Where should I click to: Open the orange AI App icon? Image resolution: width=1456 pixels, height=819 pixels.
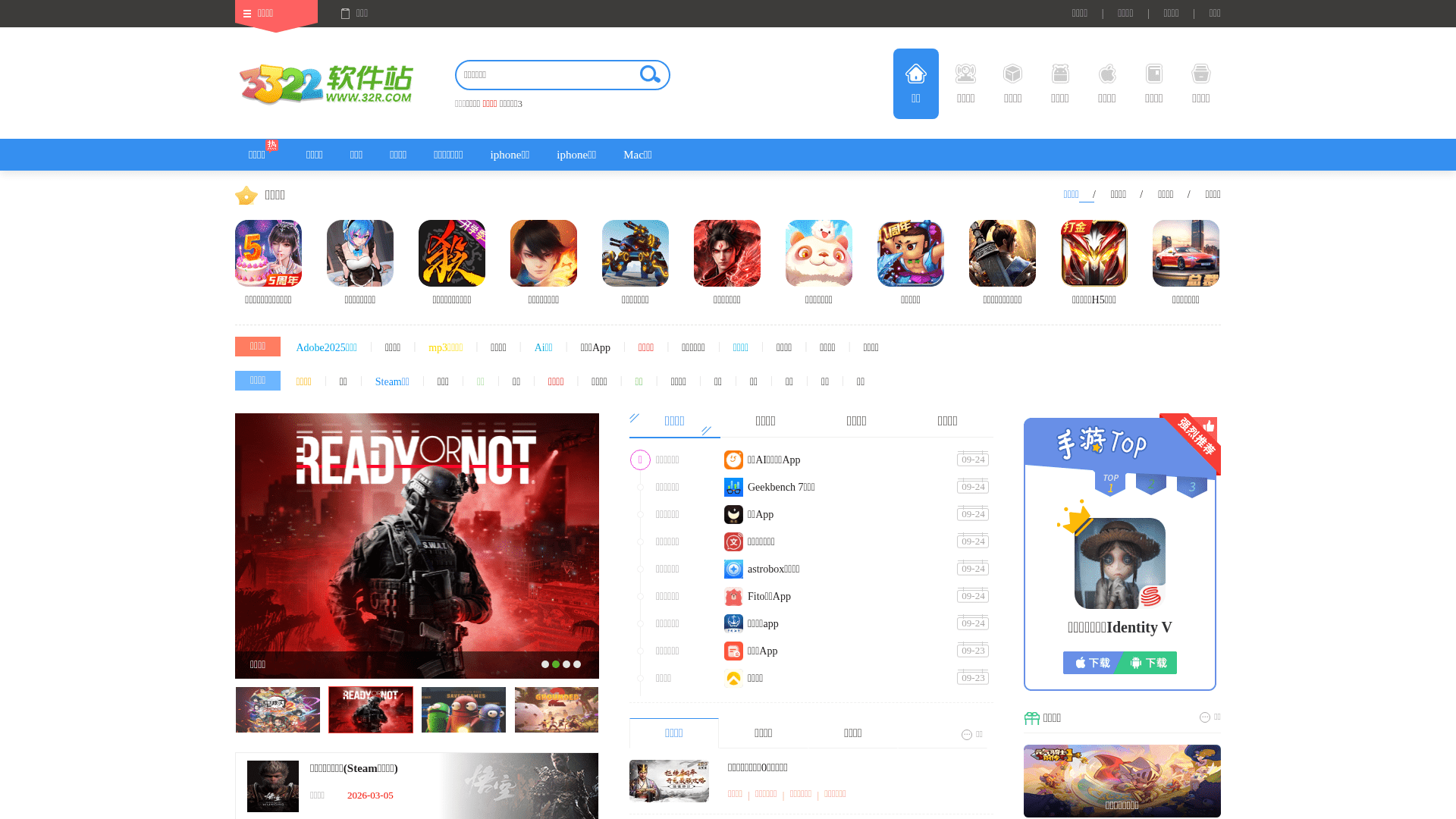733,460
